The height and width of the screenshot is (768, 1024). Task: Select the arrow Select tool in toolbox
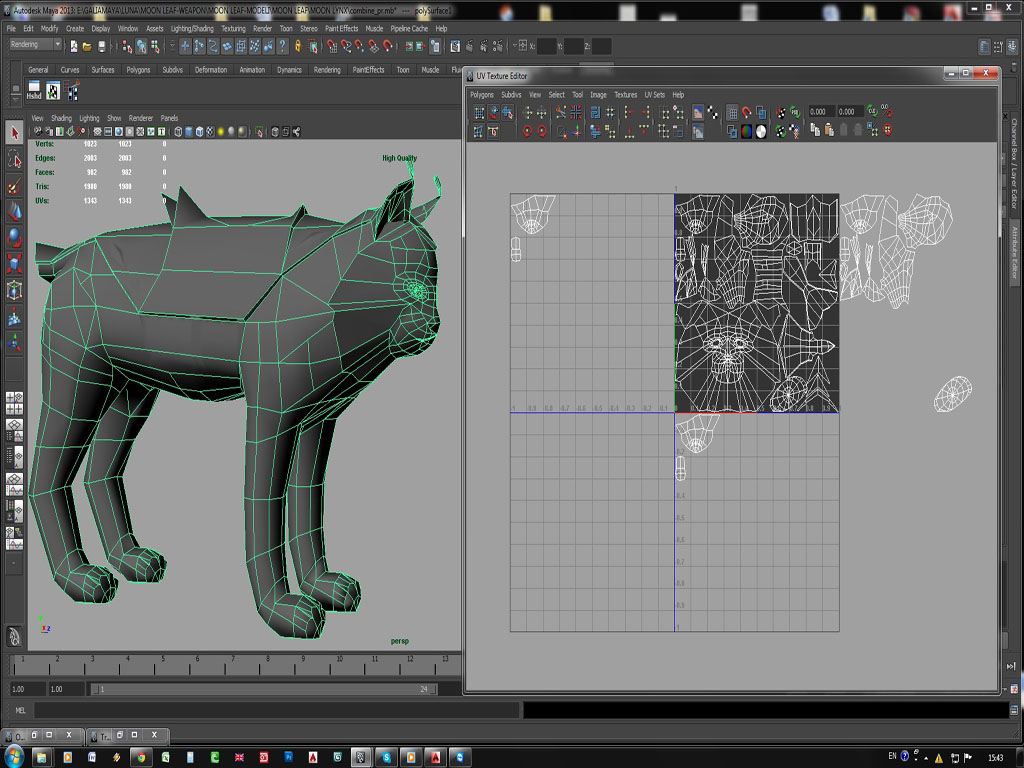14,133
